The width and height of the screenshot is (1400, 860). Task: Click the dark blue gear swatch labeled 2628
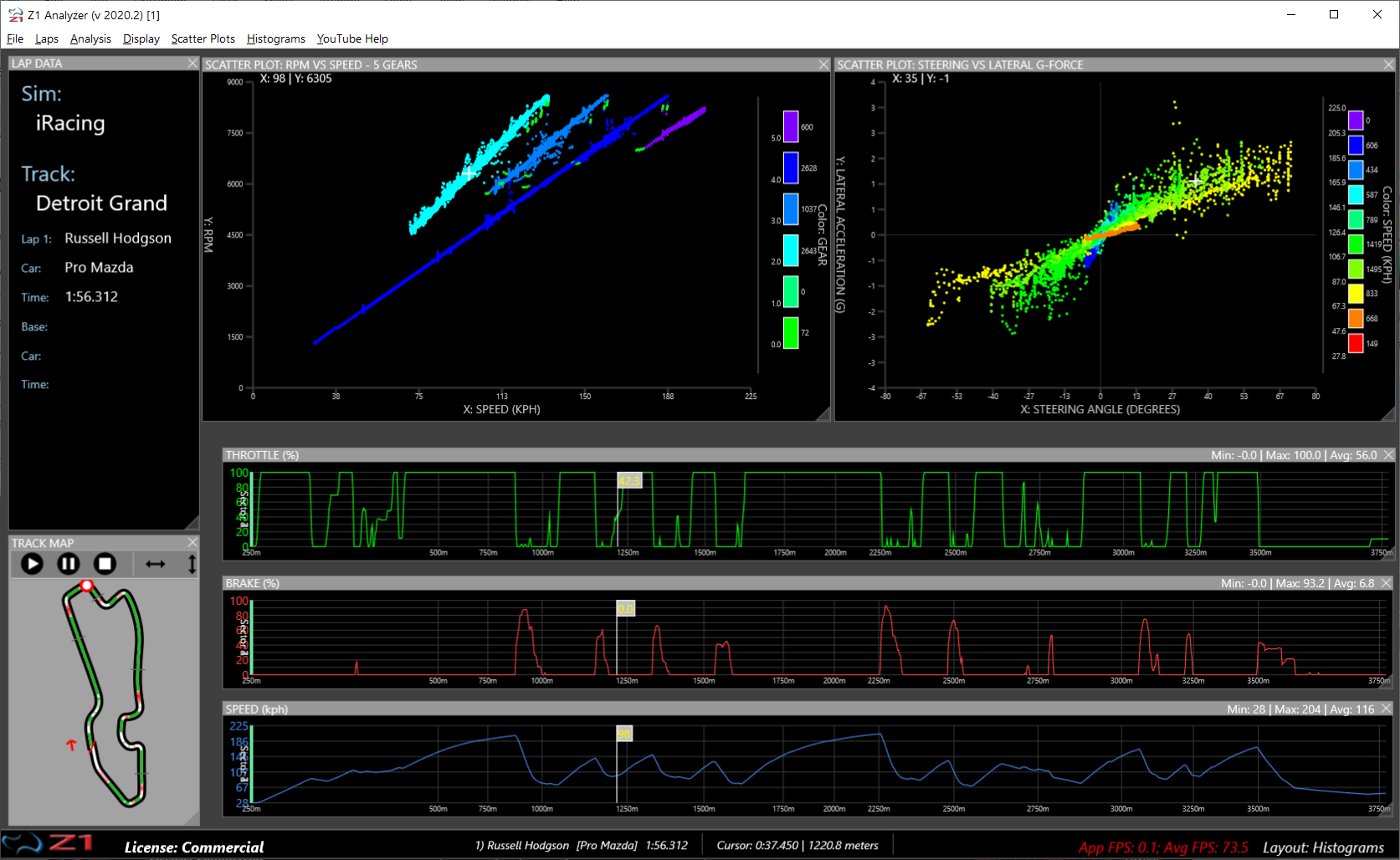click(791, 168)
